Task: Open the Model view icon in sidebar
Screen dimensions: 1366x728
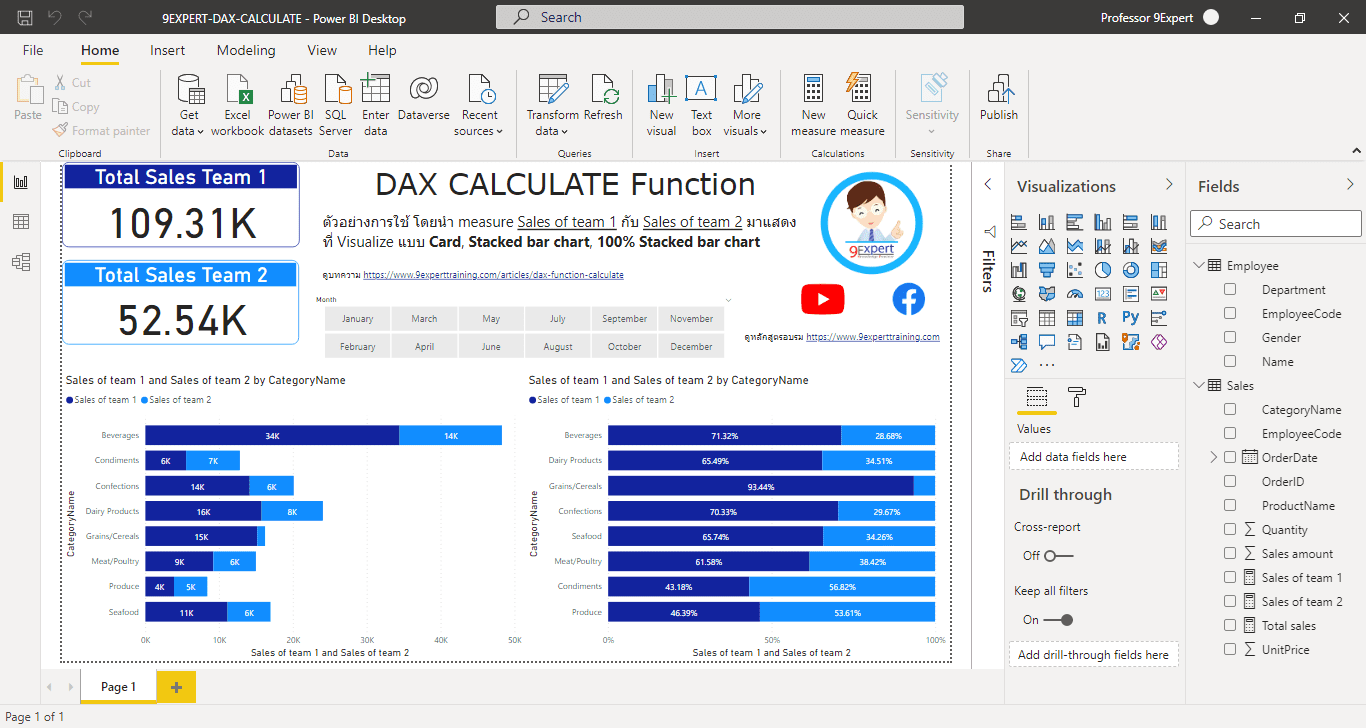Action: point(21,261)
